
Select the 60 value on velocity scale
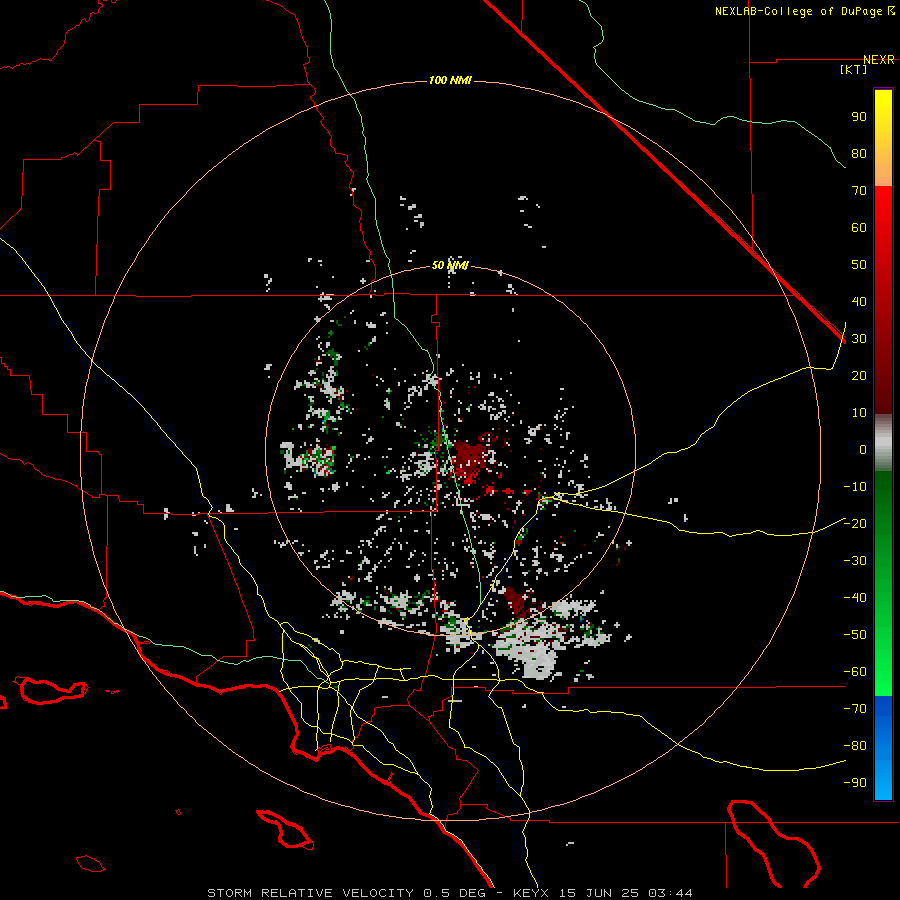pos(859,228)
